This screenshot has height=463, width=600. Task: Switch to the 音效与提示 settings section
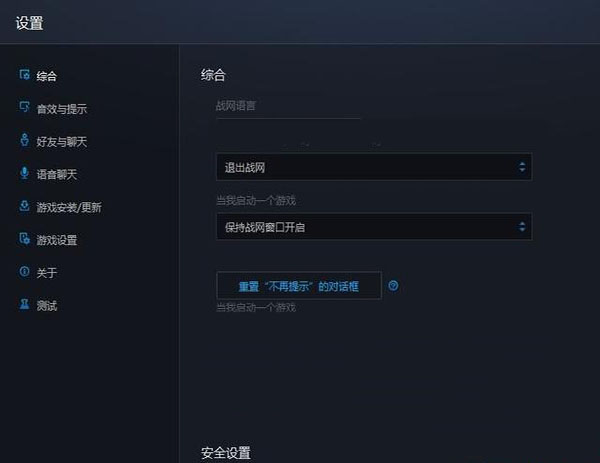pyautogui.click(x=62, y=109)
